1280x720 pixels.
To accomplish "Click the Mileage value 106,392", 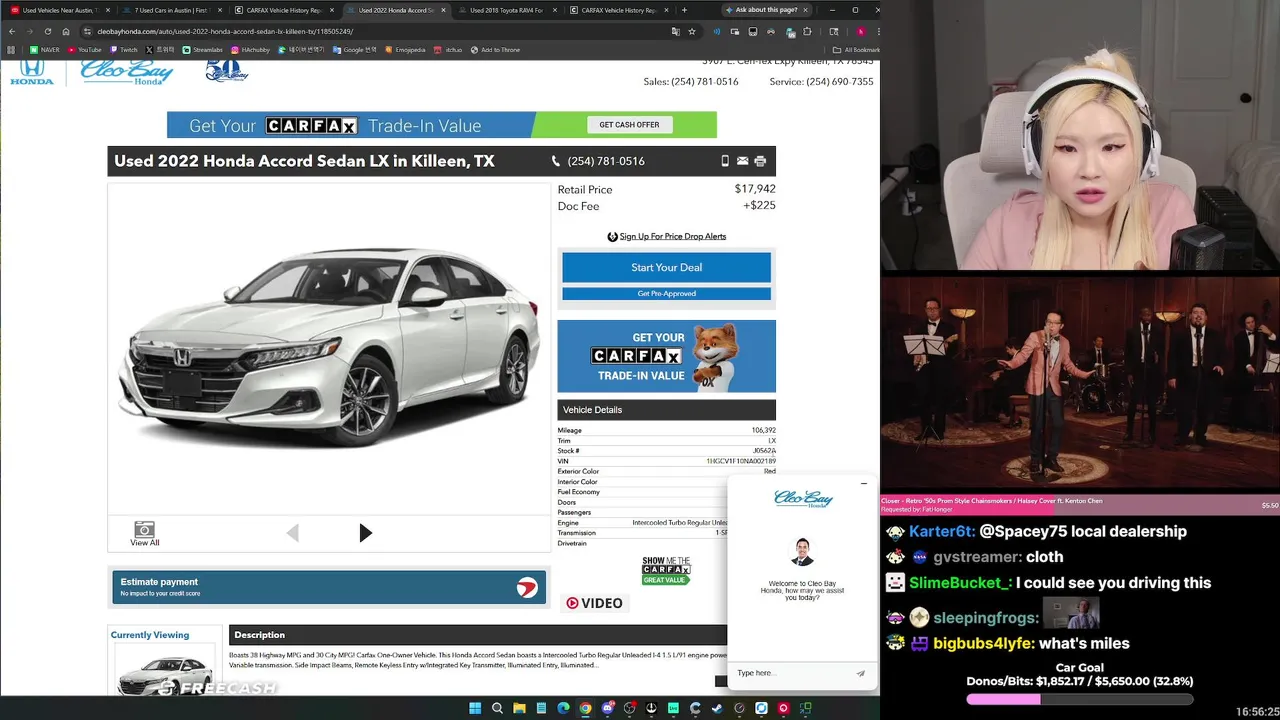I will click(764, 430).
